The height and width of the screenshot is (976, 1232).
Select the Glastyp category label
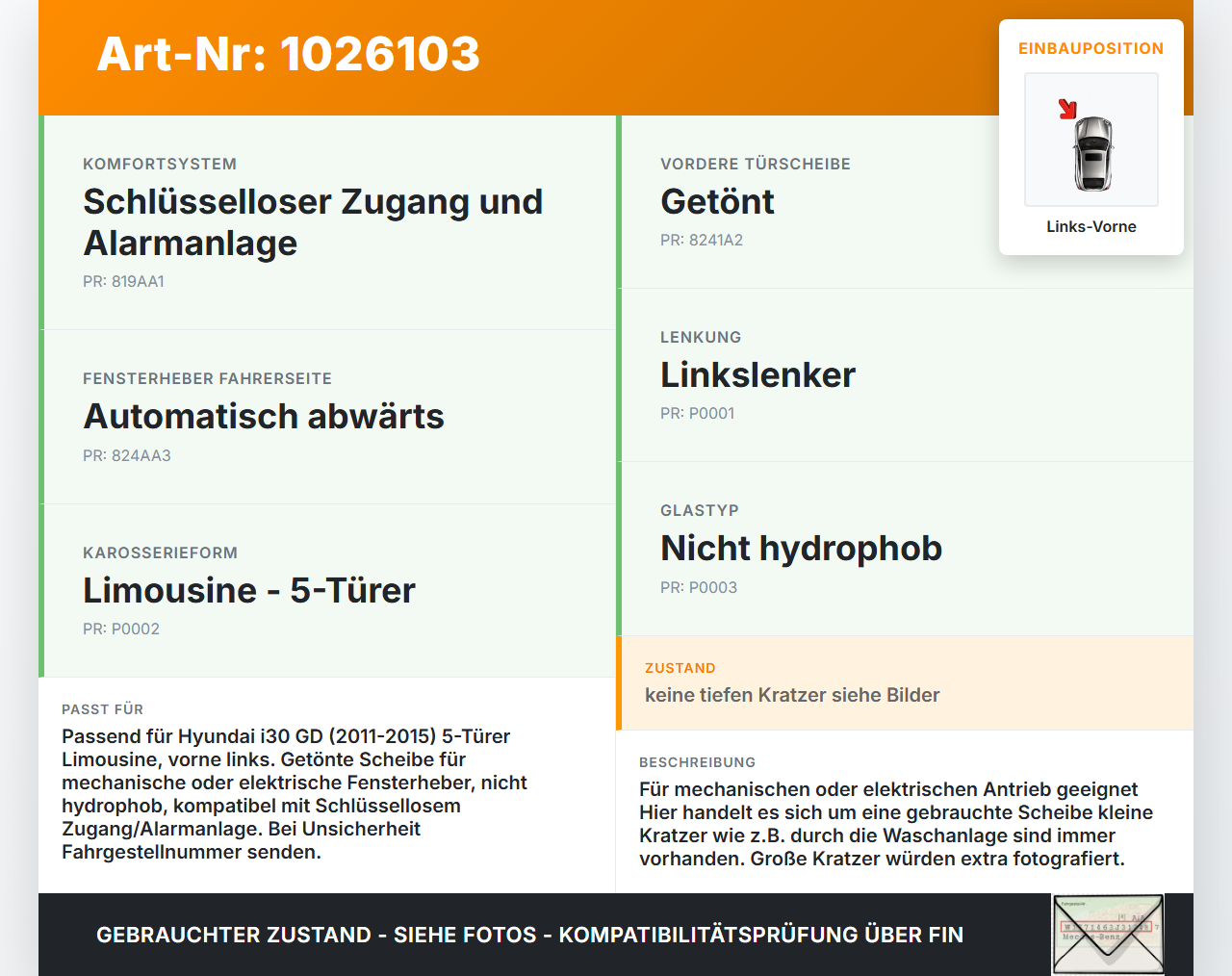pos(700,511)
